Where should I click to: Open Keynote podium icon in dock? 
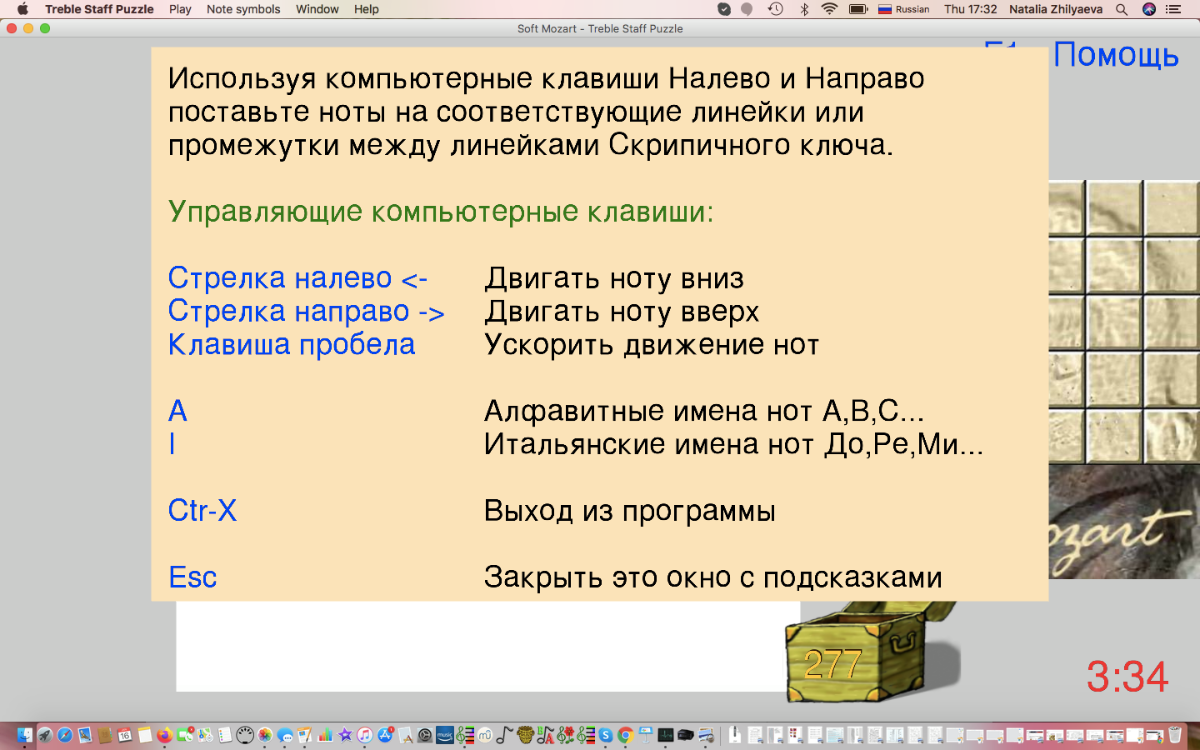[x=645, y=736]
